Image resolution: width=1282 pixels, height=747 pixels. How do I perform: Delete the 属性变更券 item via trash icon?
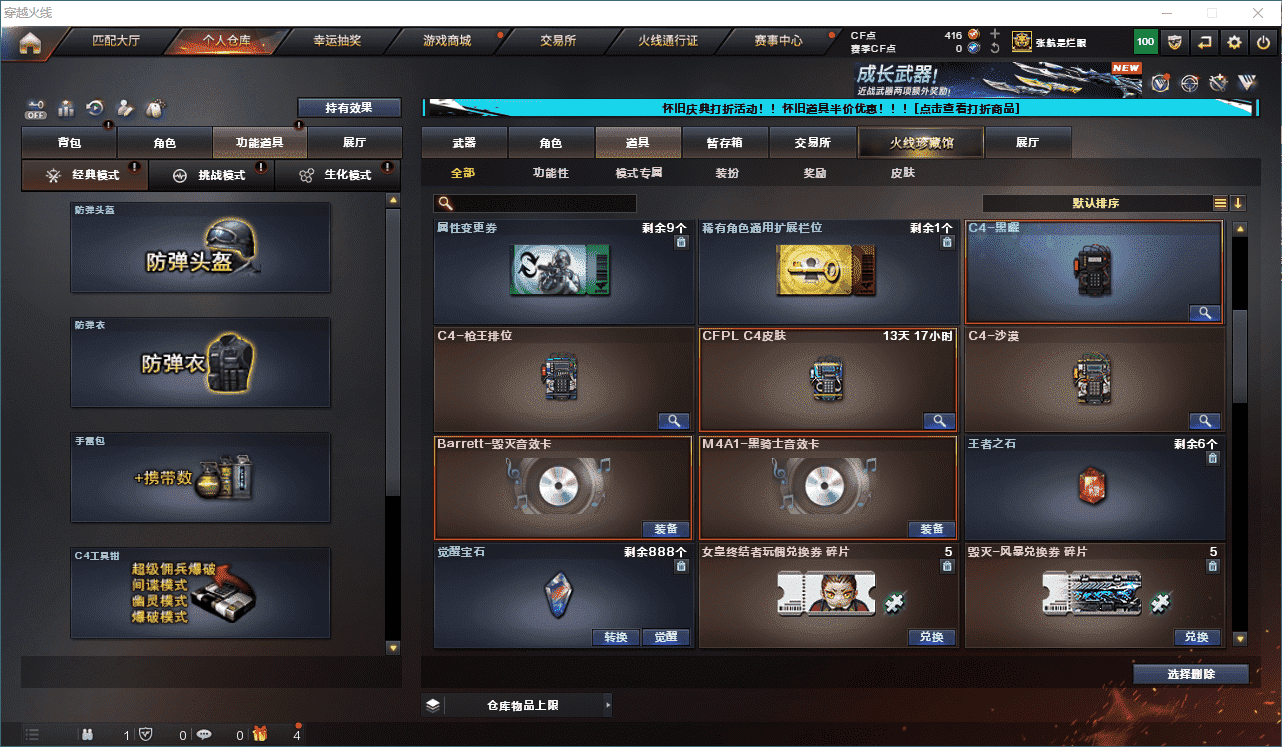[x=681, y=242]
